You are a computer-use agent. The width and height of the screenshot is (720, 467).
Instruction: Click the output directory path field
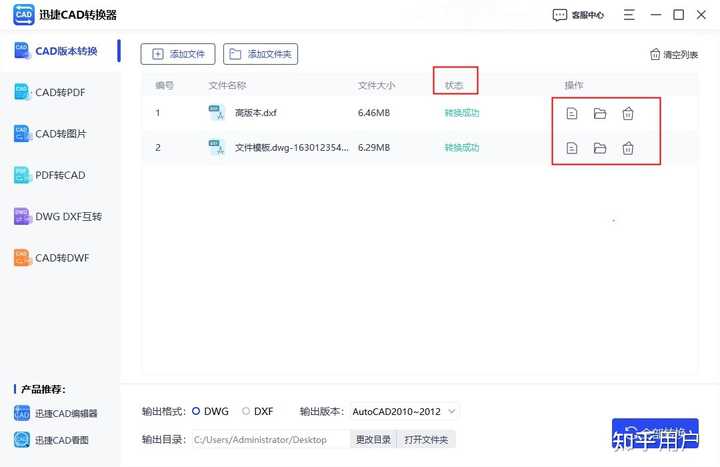click(x=271, y=439)
